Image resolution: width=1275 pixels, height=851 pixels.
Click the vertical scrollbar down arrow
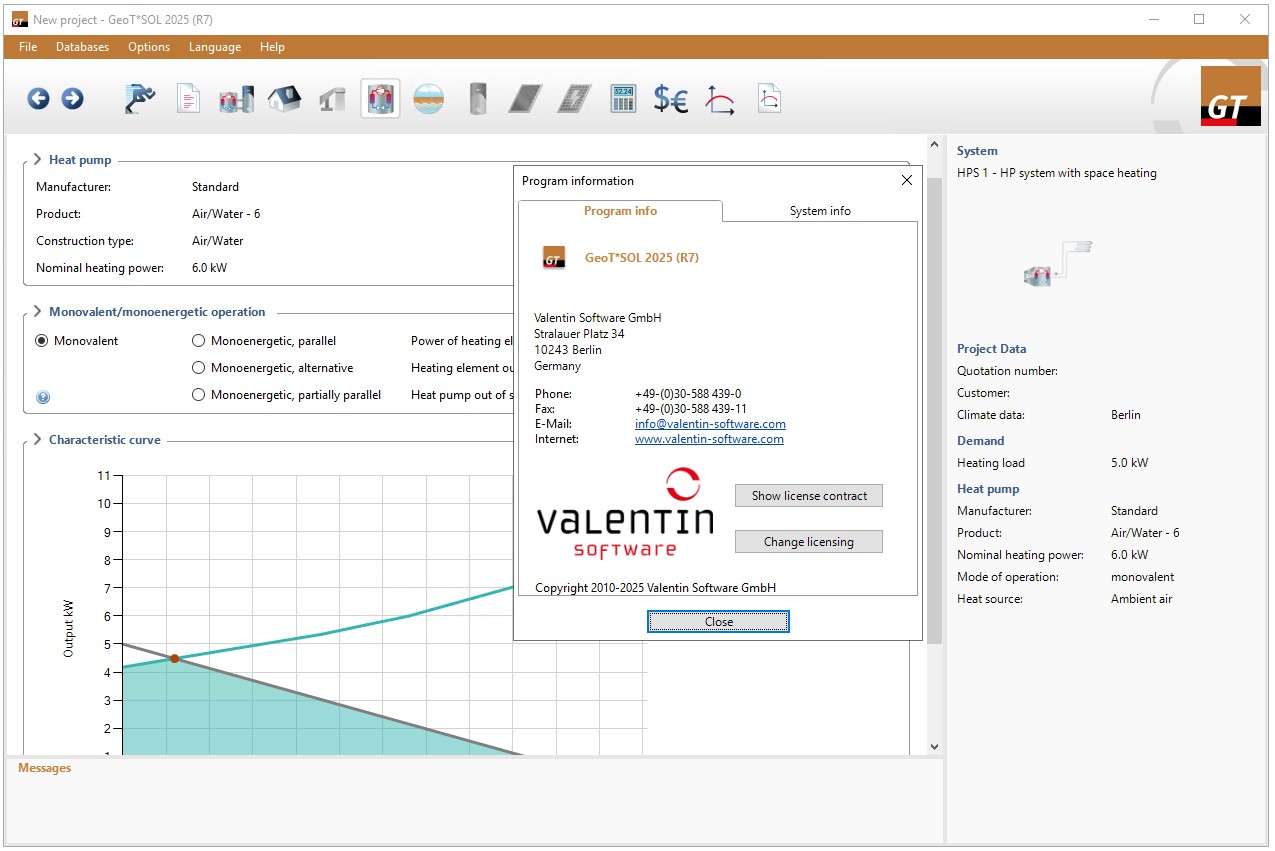(x=934, y=746)
